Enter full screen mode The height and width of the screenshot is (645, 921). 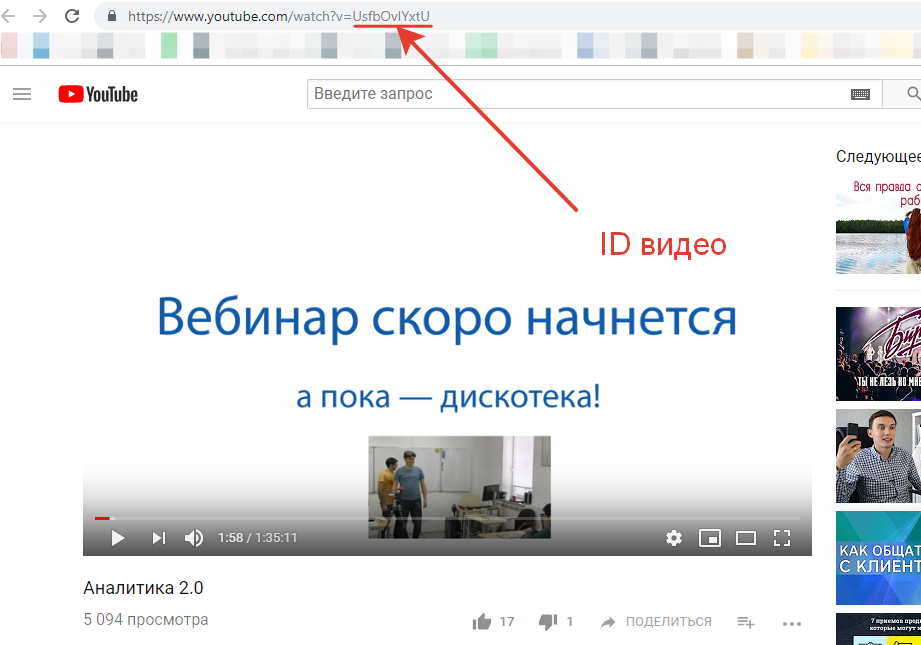(x=782, y=538)
